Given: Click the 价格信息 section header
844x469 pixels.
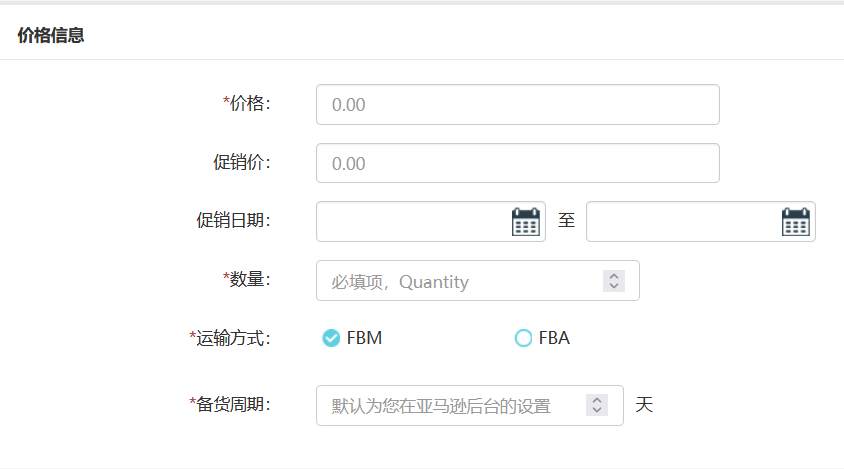Looking at the screenshot, I should (51, 35).
